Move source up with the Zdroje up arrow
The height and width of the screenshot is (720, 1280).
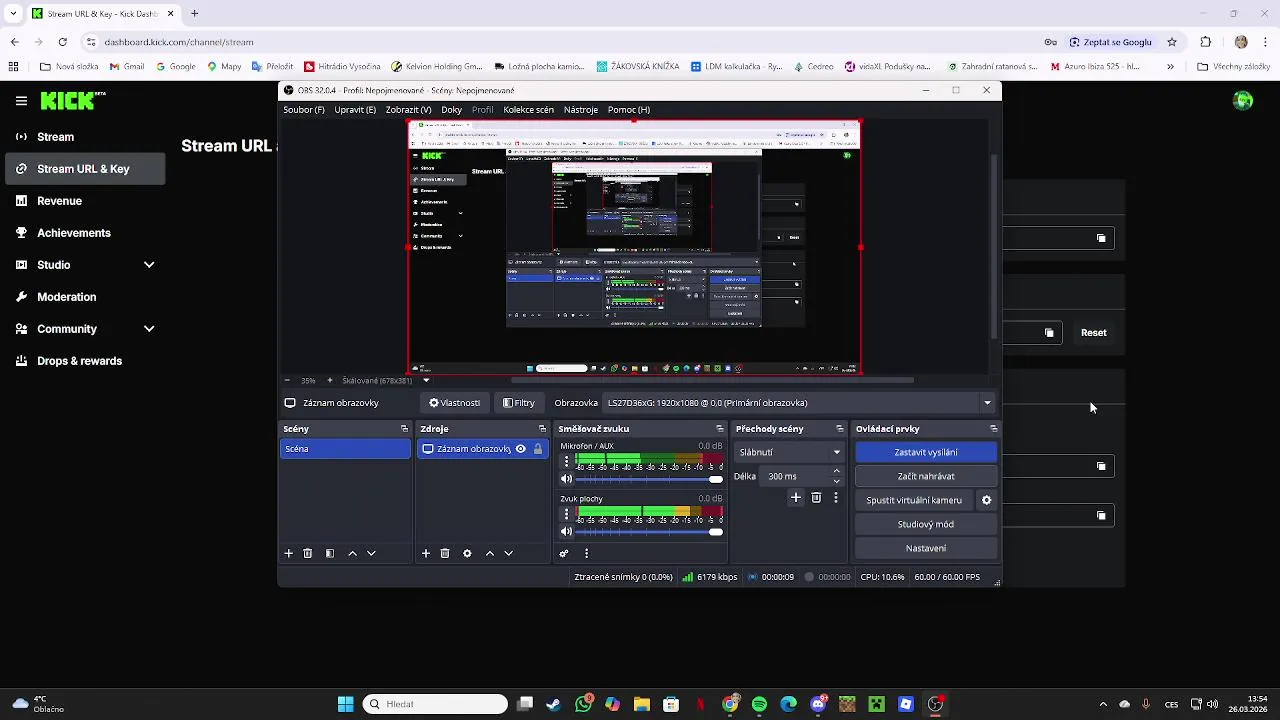point(490,553)
